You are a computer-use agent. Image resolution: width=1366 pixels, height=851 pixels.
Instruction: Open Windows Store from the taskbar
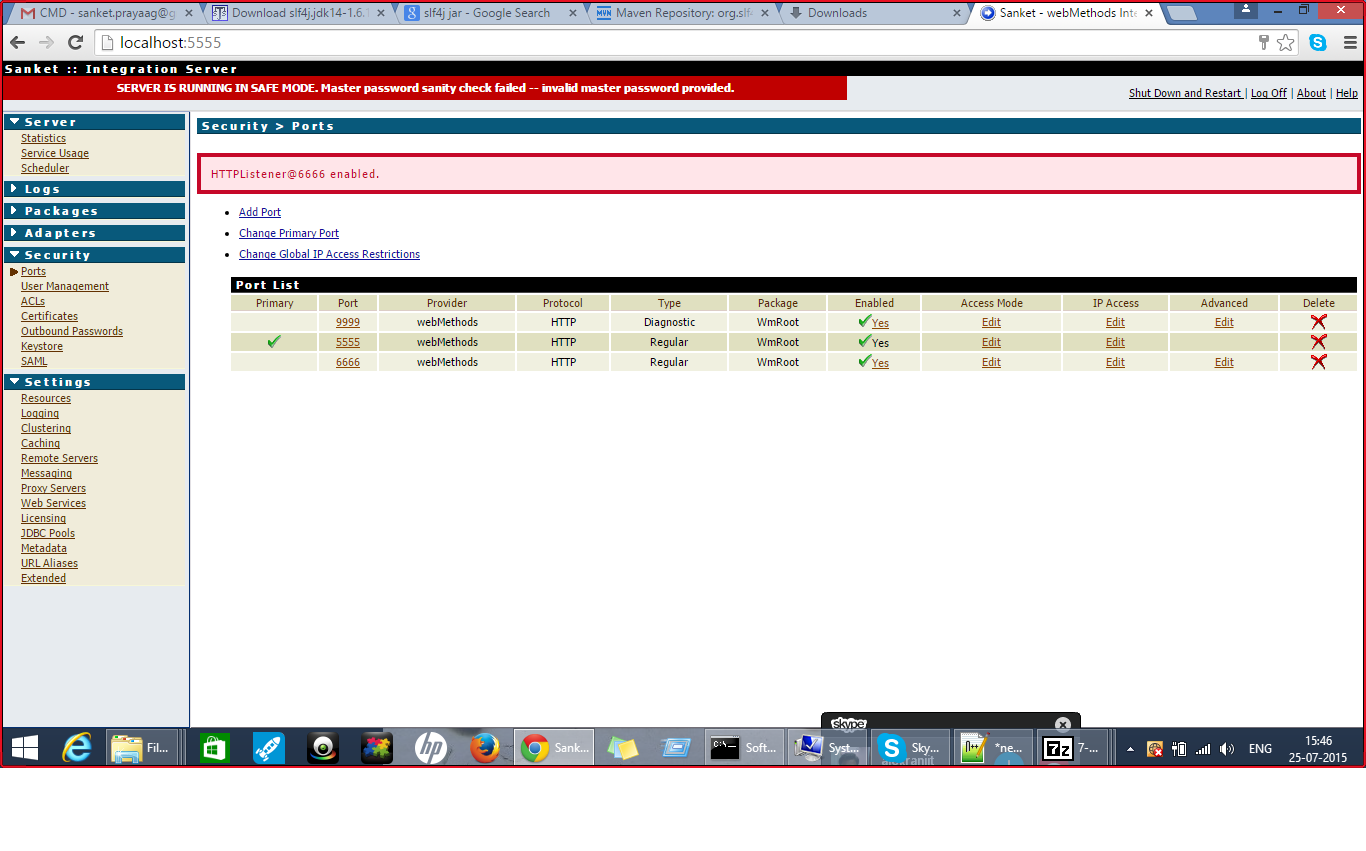214,747
